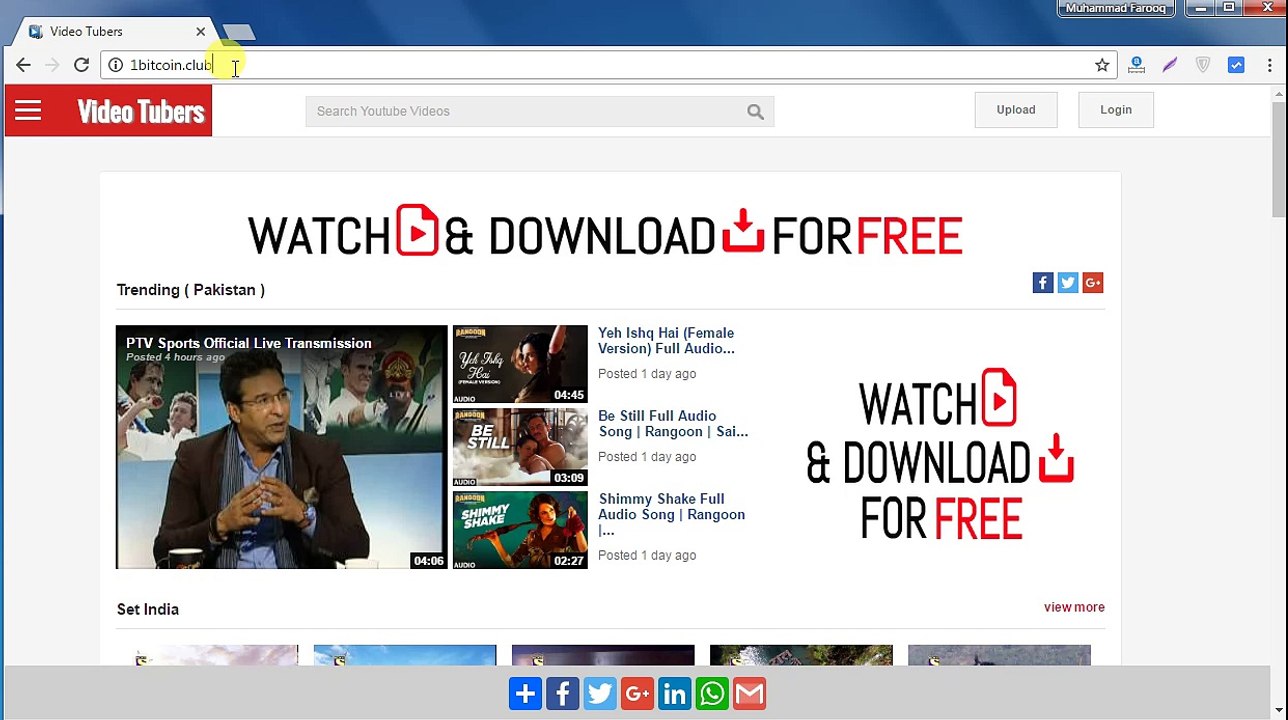This screenshot has width=1288, height=720.
Task: Open the Be Still Full Audio Song title link
Action: (673, 424)
